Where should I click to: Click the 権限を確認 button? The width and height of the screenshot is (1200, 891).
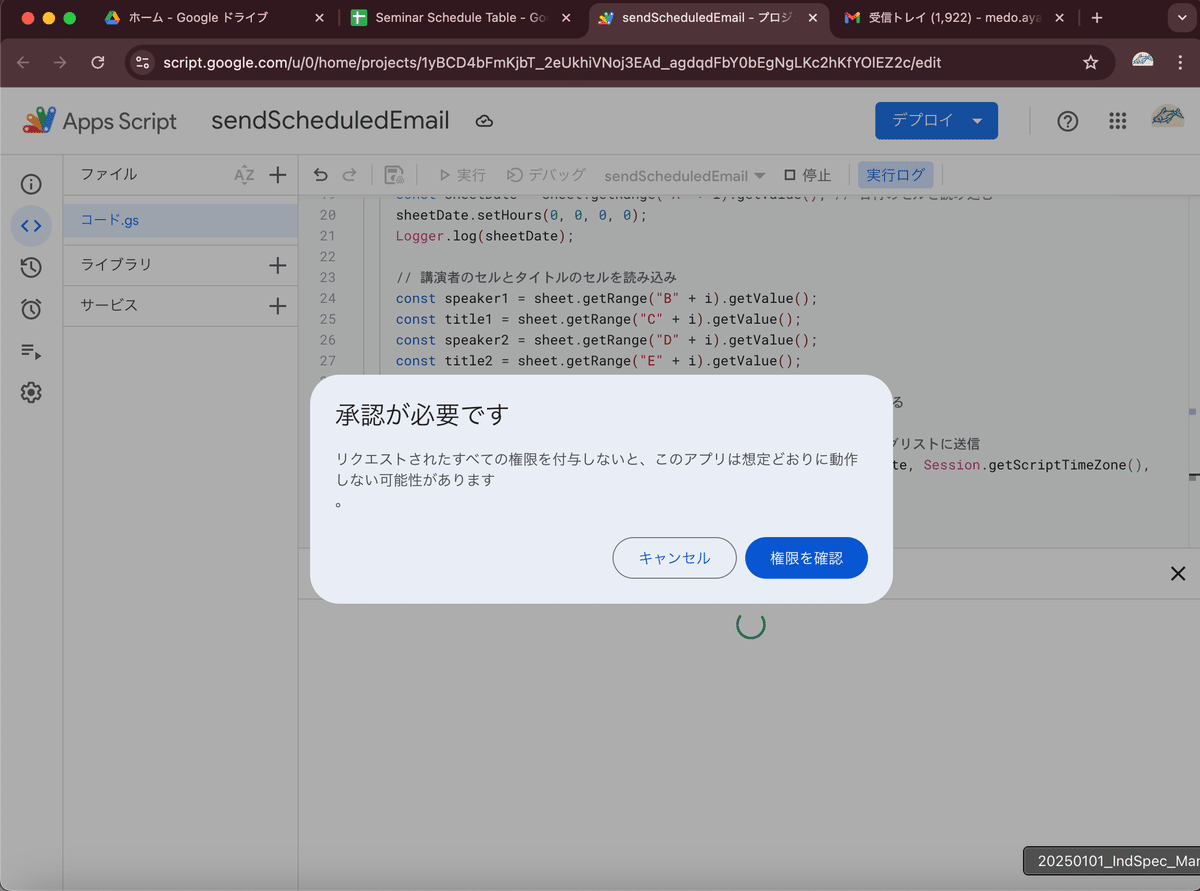[806, 557]
